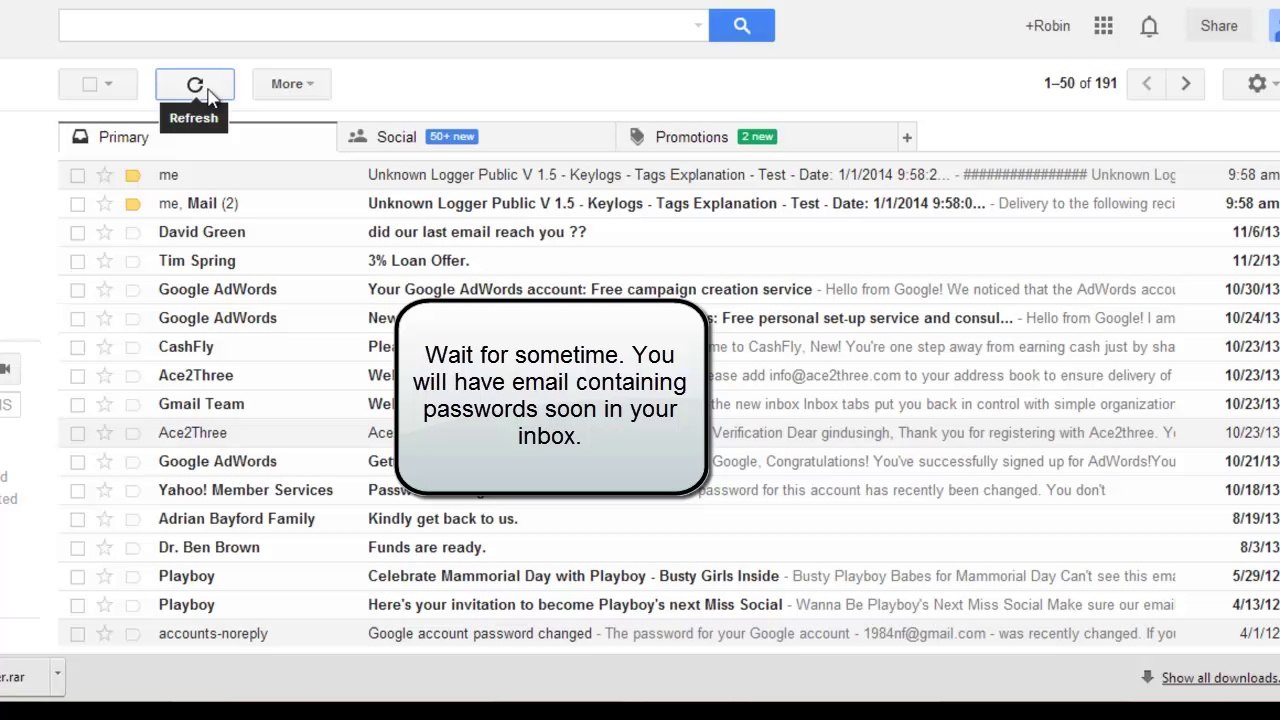The width and height of the screenshot is (1280, 720).
Task: Select the Yahoo! Member Services email checkbox
Action: 78,490
